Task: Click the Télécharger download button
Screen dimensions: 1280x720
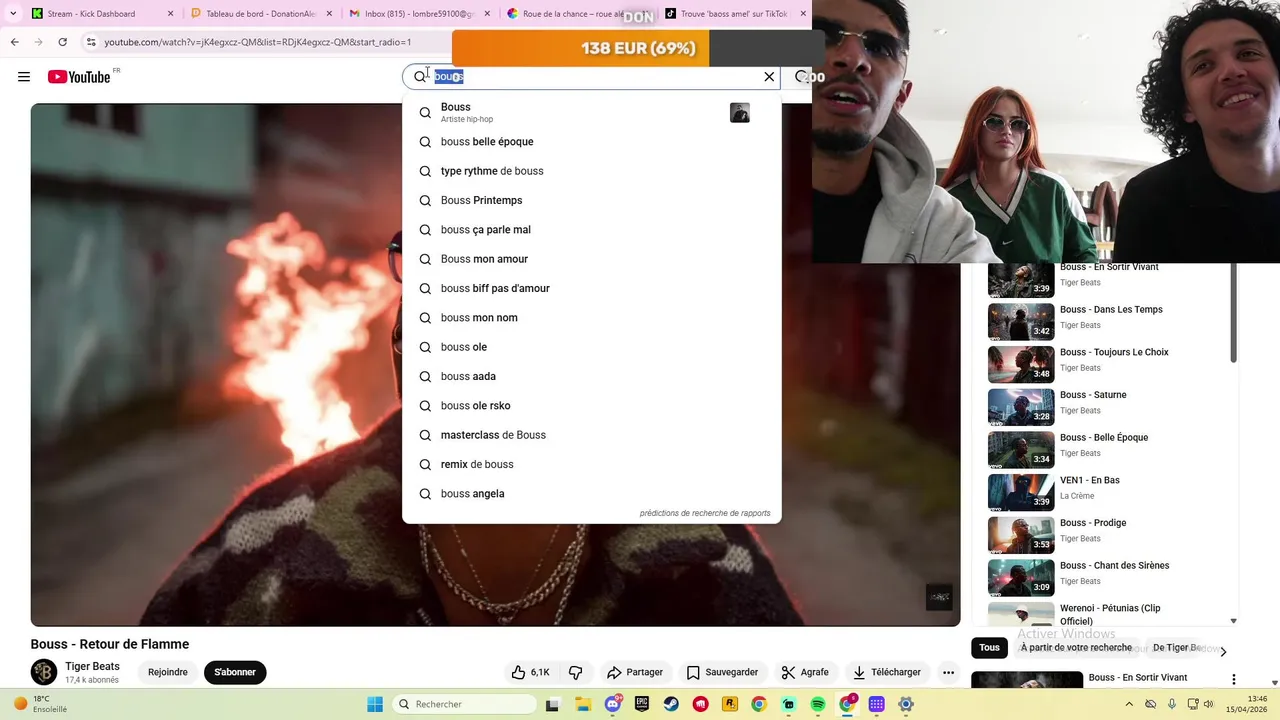Action: (x=887, y=672)
